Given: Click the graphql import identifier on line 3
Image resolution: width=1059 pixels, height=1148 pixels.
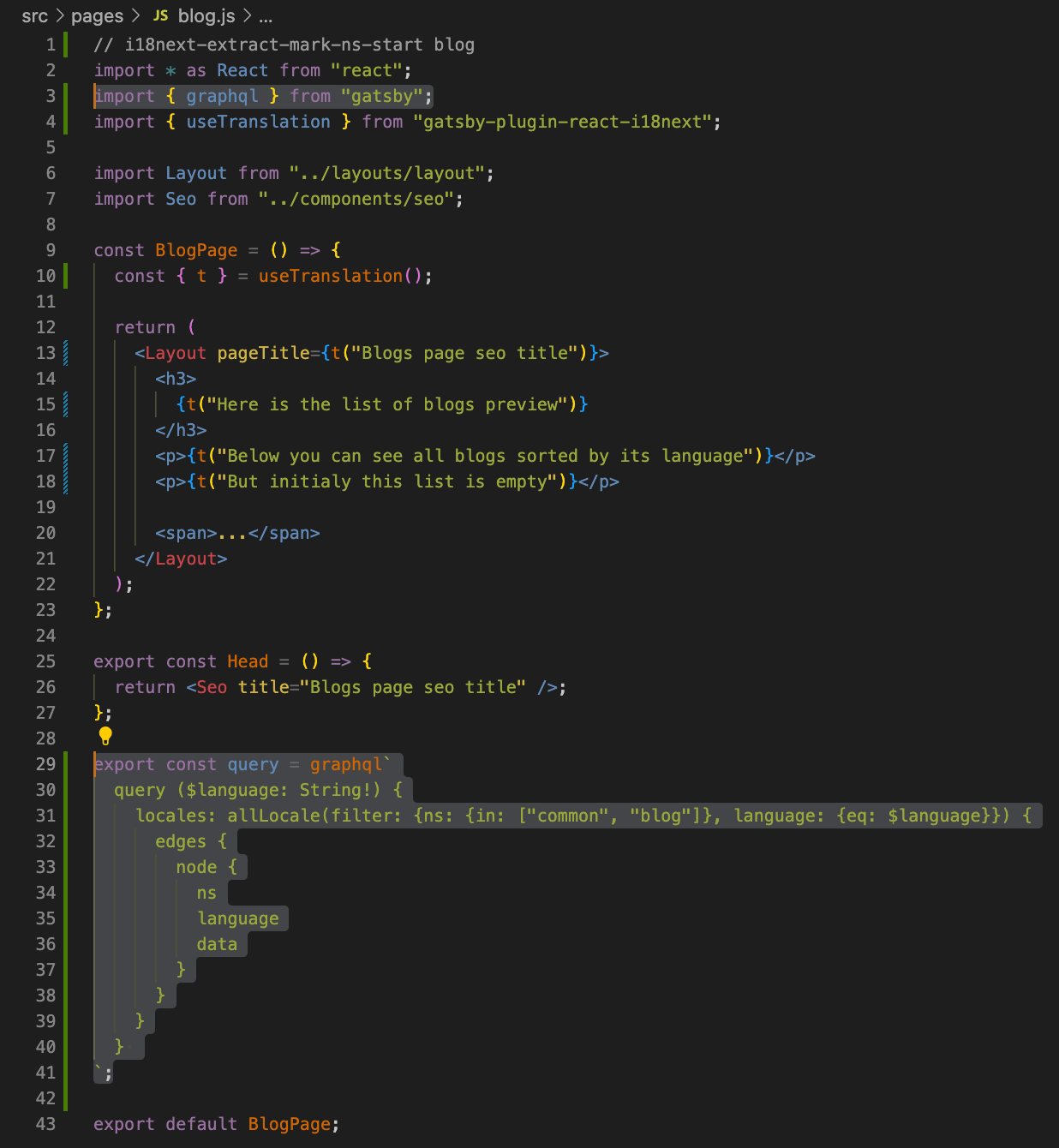Looking at the screenshot, I should [222, 96].
